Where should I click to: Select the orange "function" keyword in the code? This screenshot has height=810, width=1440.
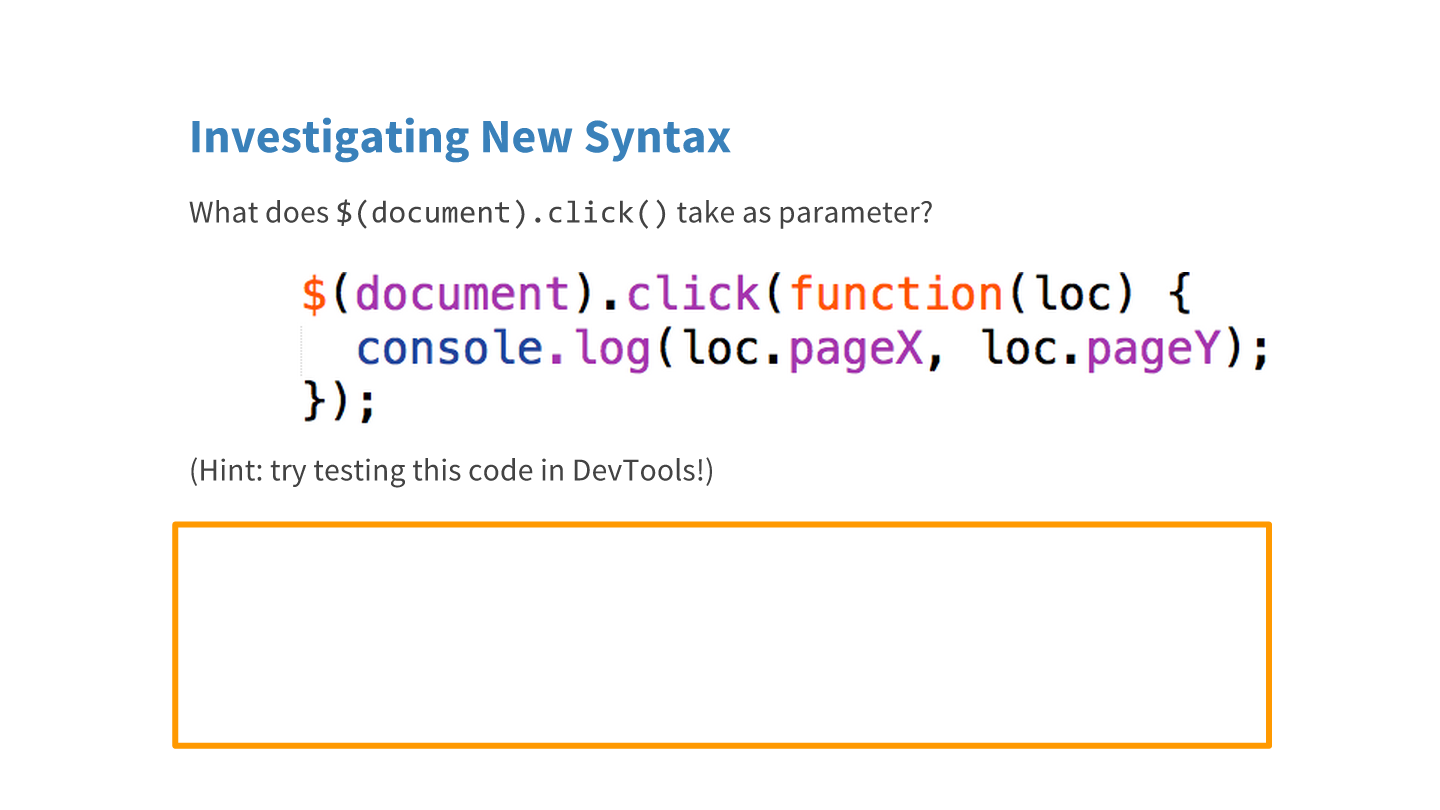pyautogui.click(x=896, y=294)
